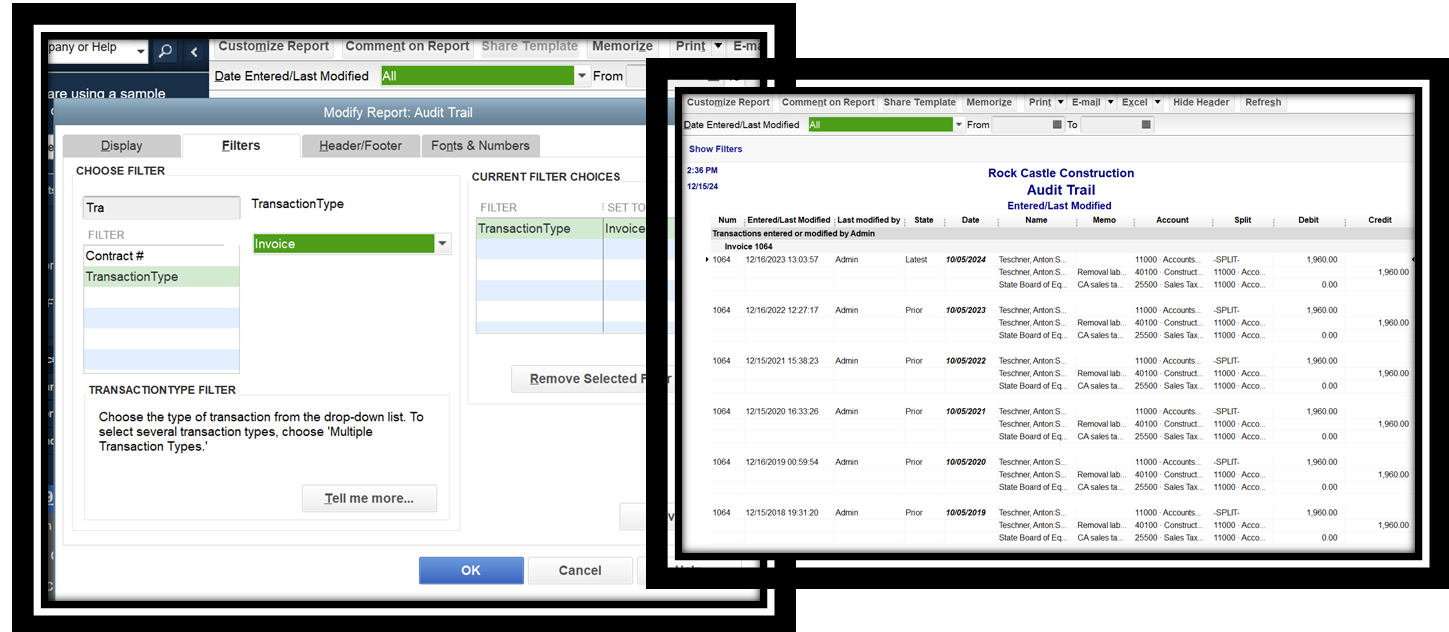Click Memorize in the report toolbar

[989, 101]
